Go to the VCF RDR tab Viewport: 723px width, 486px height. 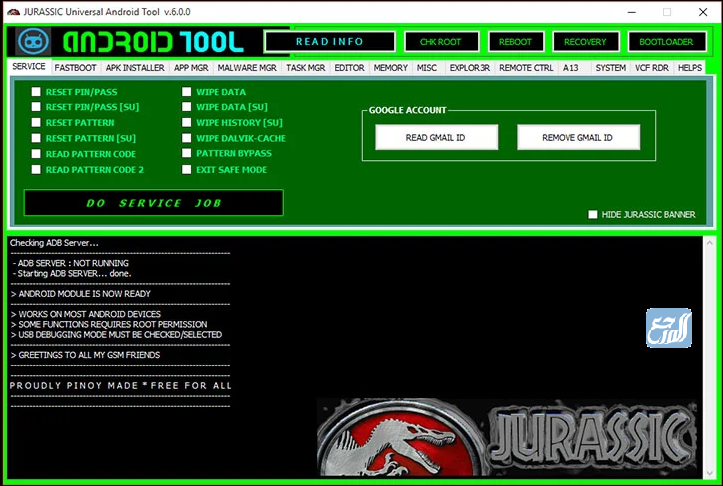coord(653,68)
